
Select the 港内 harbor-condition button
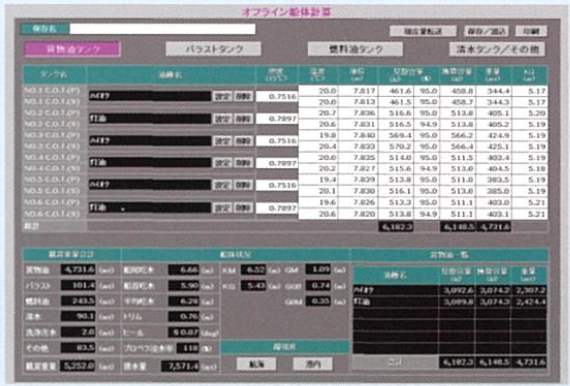pyautogui.click(x=313, y=364)
